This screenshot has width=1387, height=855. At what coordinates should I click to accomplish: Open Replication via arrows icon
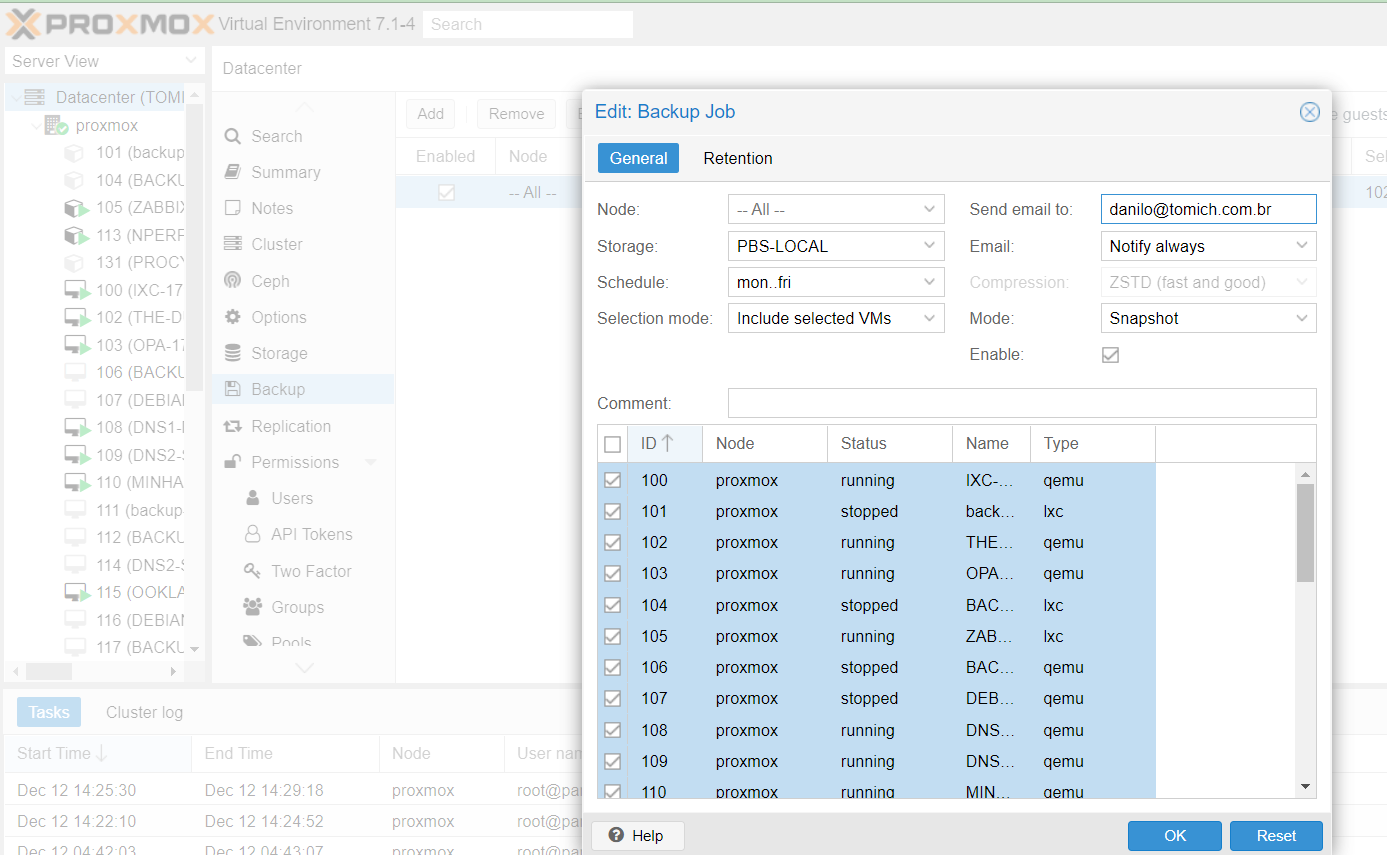[233, 426]
